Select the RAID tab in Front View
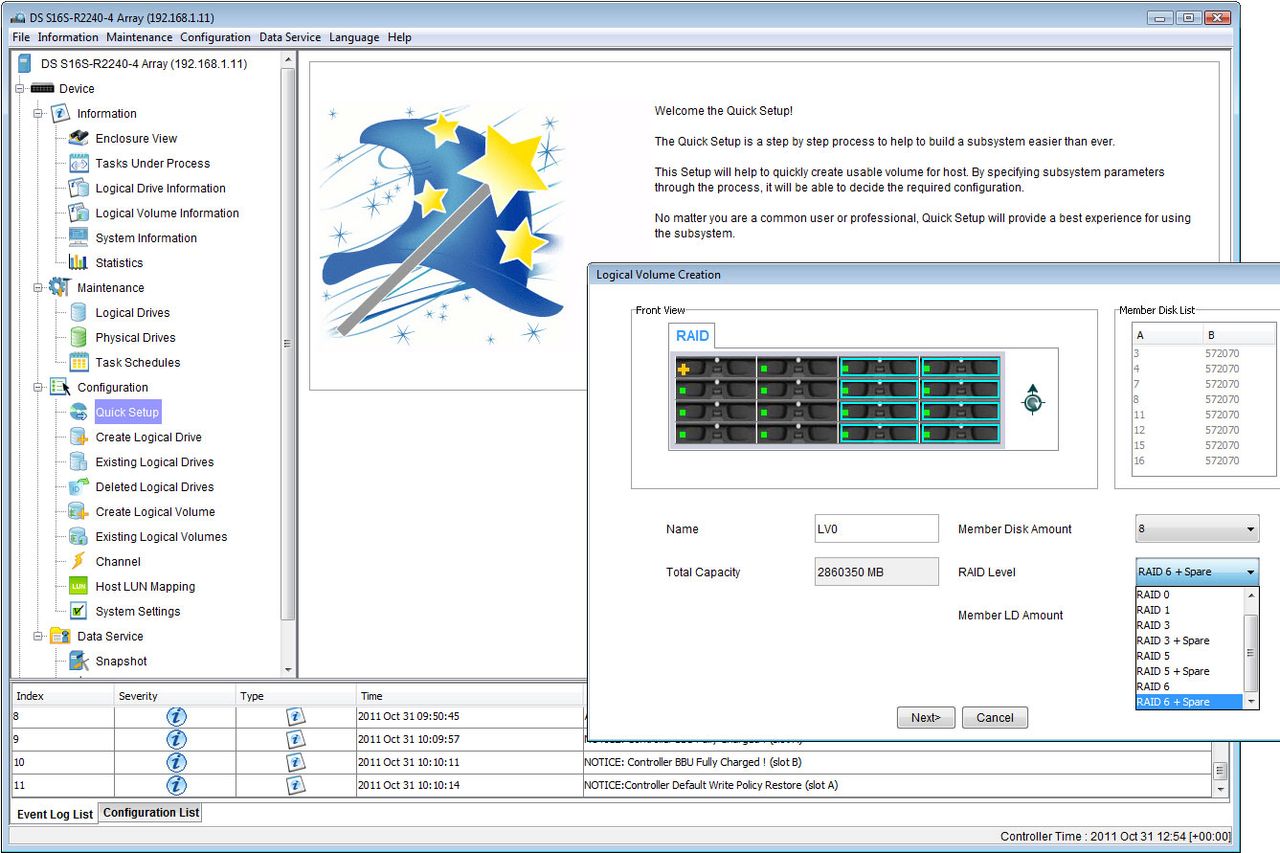 coord(692,336)
